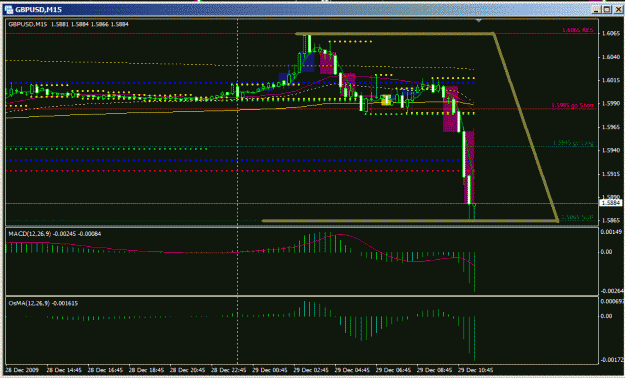The height and width of the screenshot is (378, 625).
Task: Click the current price tag 1.5884
Action: (610, 203)
